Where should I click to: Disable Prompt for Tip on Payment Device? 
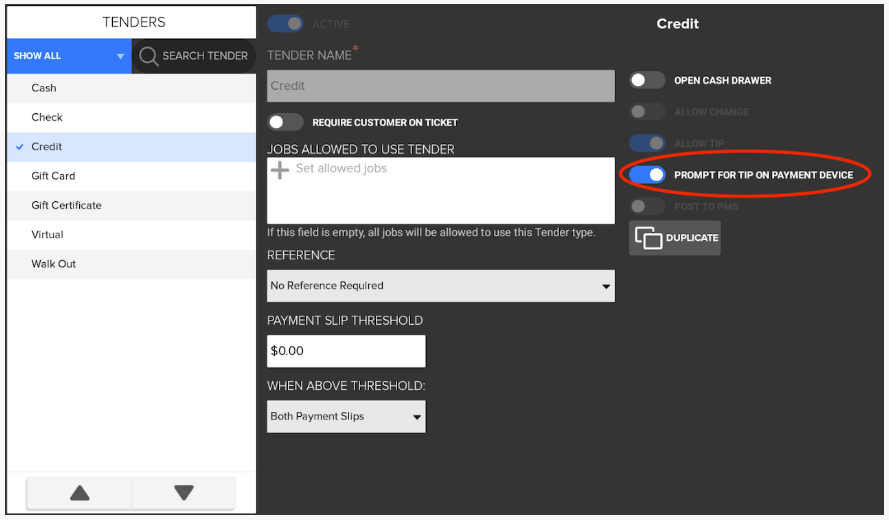pyautogui.click(x=647, y=175)
